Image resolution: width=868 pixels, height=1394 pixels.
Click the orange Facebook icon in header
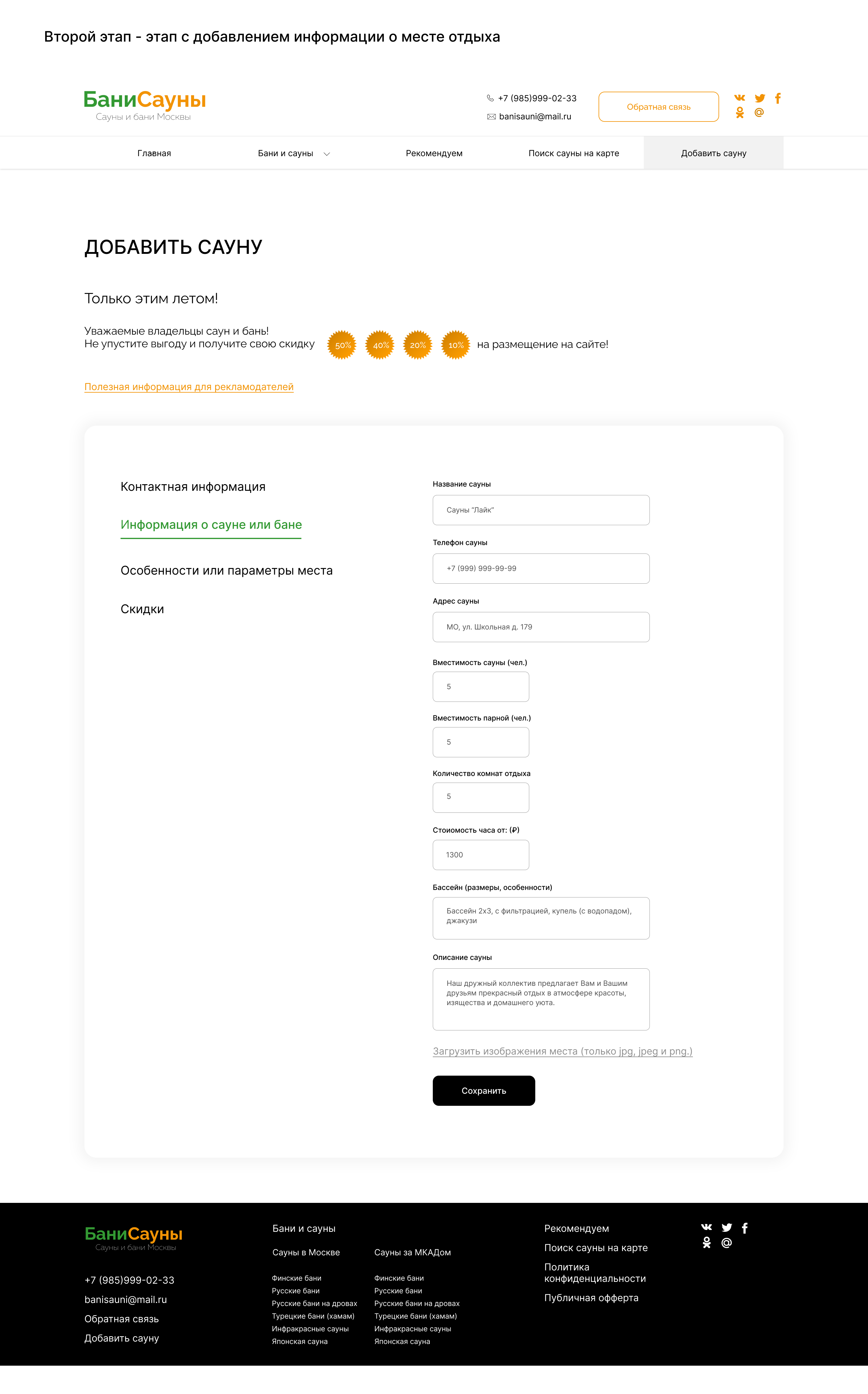tap(778, 98)
